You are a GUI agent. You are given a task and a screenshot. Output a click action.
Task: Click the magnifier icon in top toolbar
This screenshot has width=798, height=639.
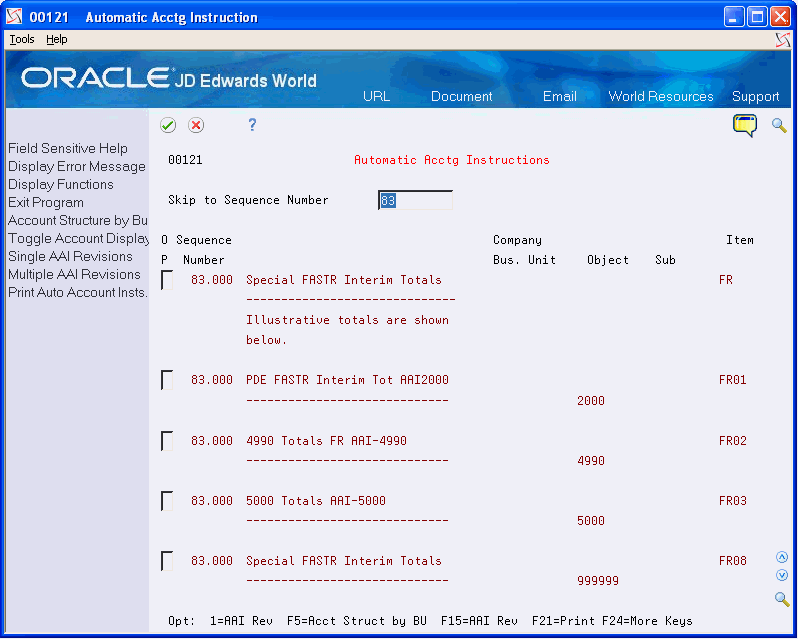click(779, 125)
